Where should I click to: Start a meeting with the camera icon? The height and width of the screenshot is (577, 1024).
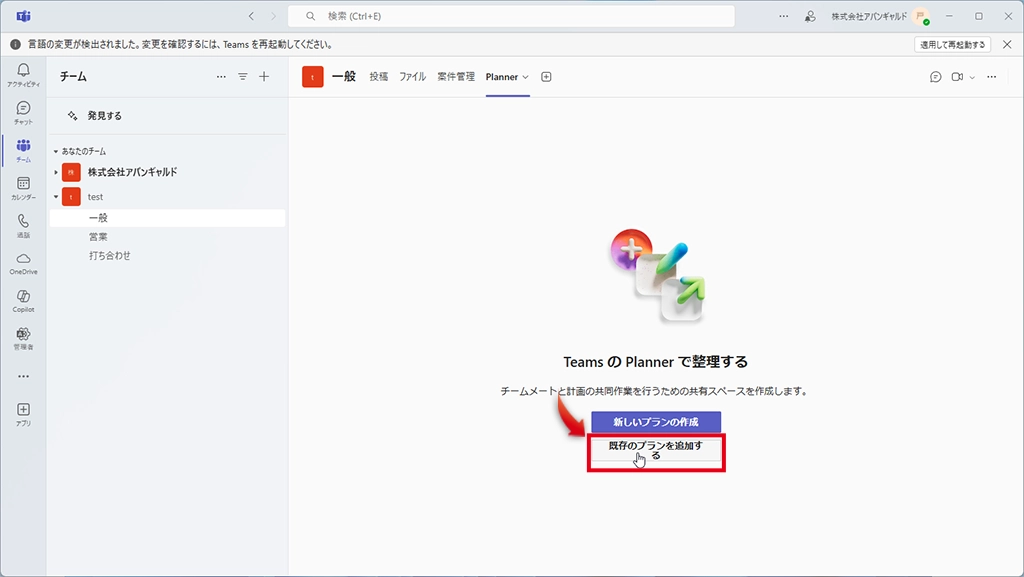click(957, 77)
